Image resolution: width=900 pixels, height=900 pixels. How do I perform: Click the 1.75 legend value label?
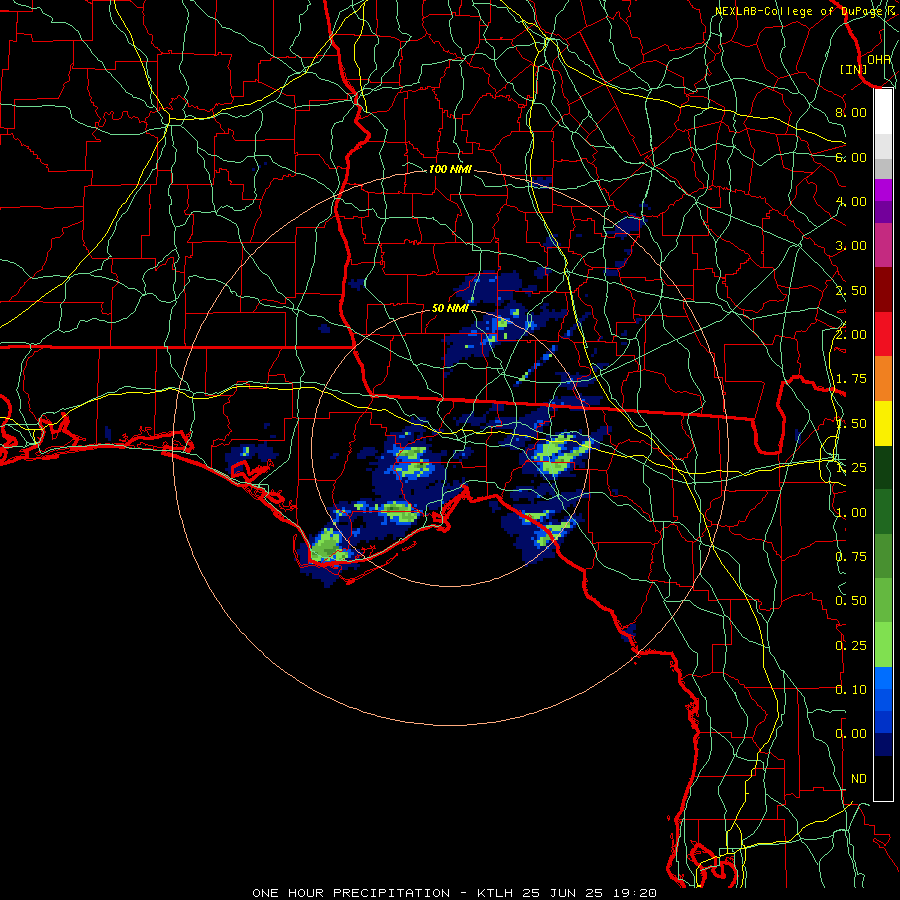click(851, 379)
